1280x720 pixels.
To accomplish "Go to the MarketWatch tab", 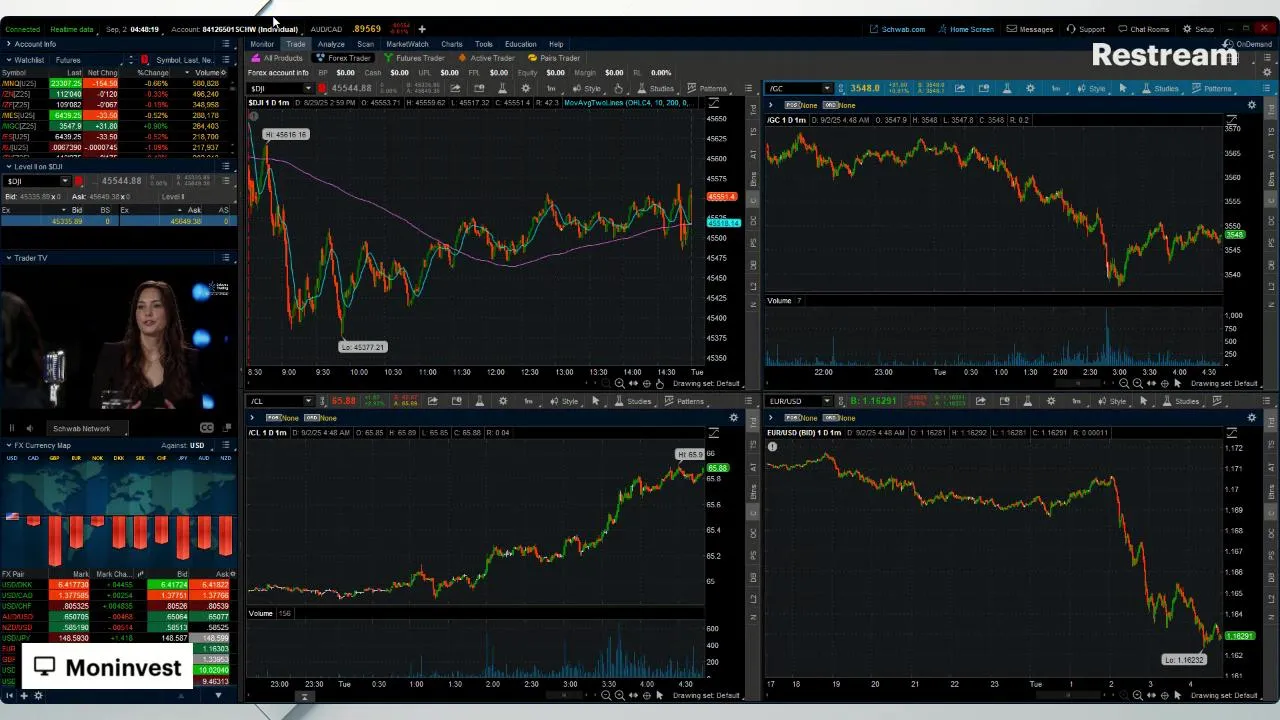I will click(x=407, y=44).
